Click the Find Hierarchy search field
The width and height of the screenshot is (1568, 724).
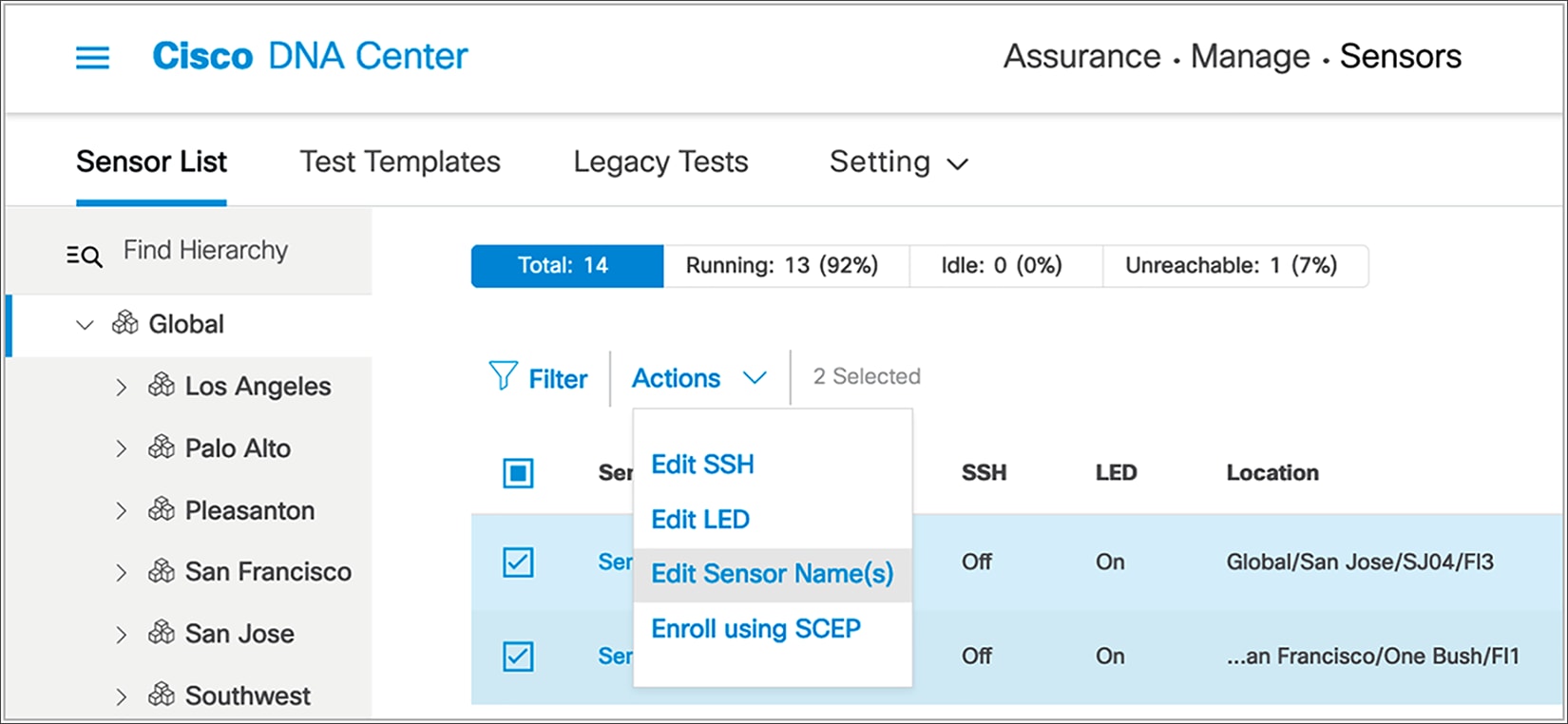click(x=205, y=251)
